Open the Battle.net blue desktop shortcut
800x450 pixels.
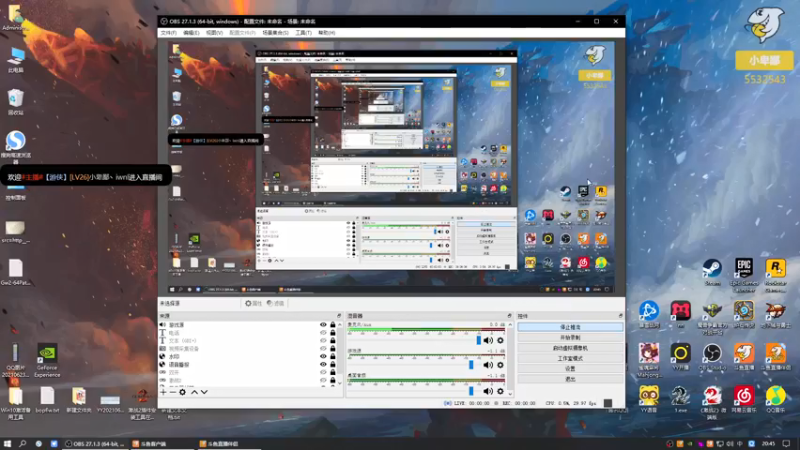(x=649, y=314)
